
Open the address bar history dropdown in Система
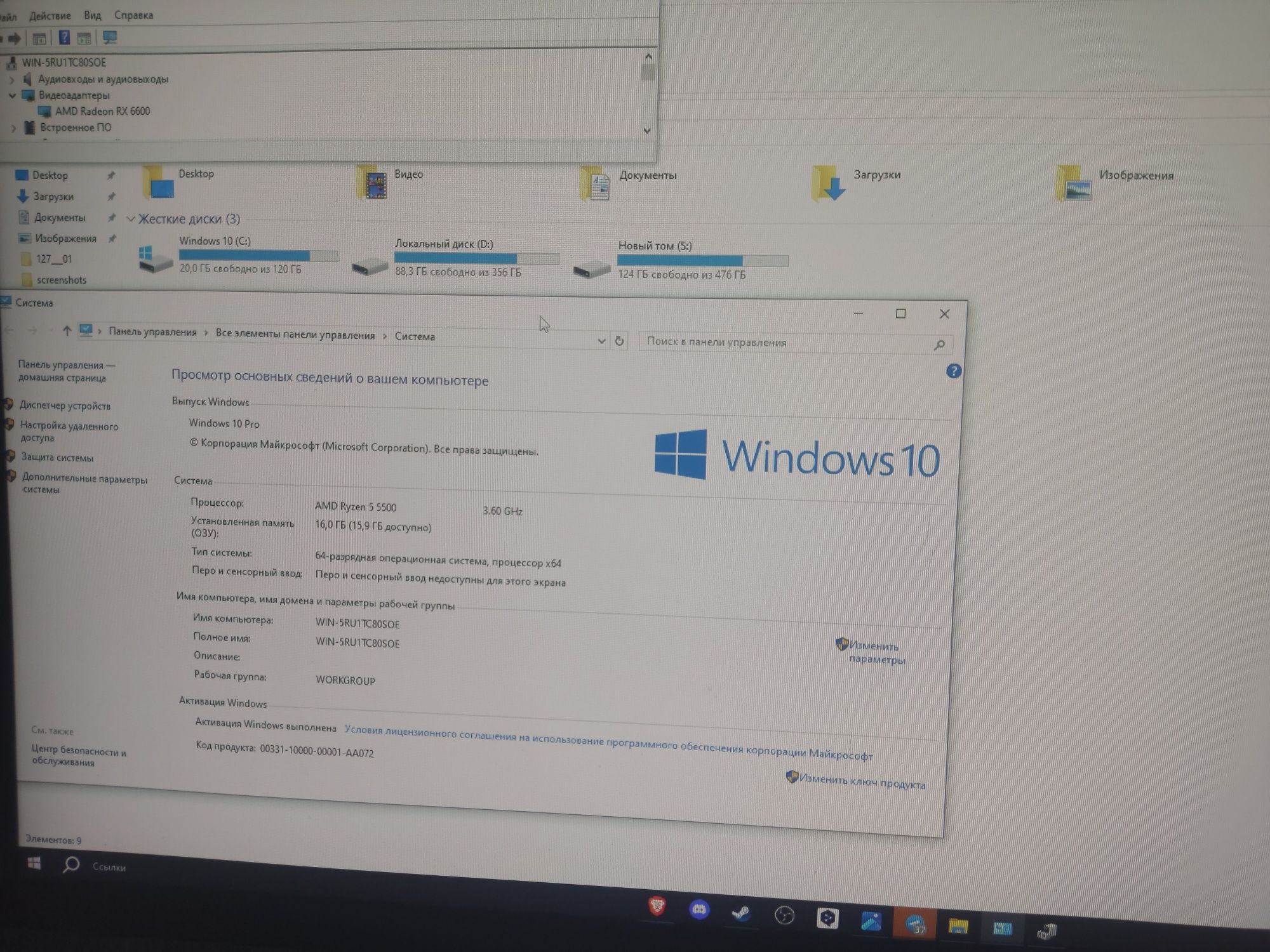tap(601, 341)
